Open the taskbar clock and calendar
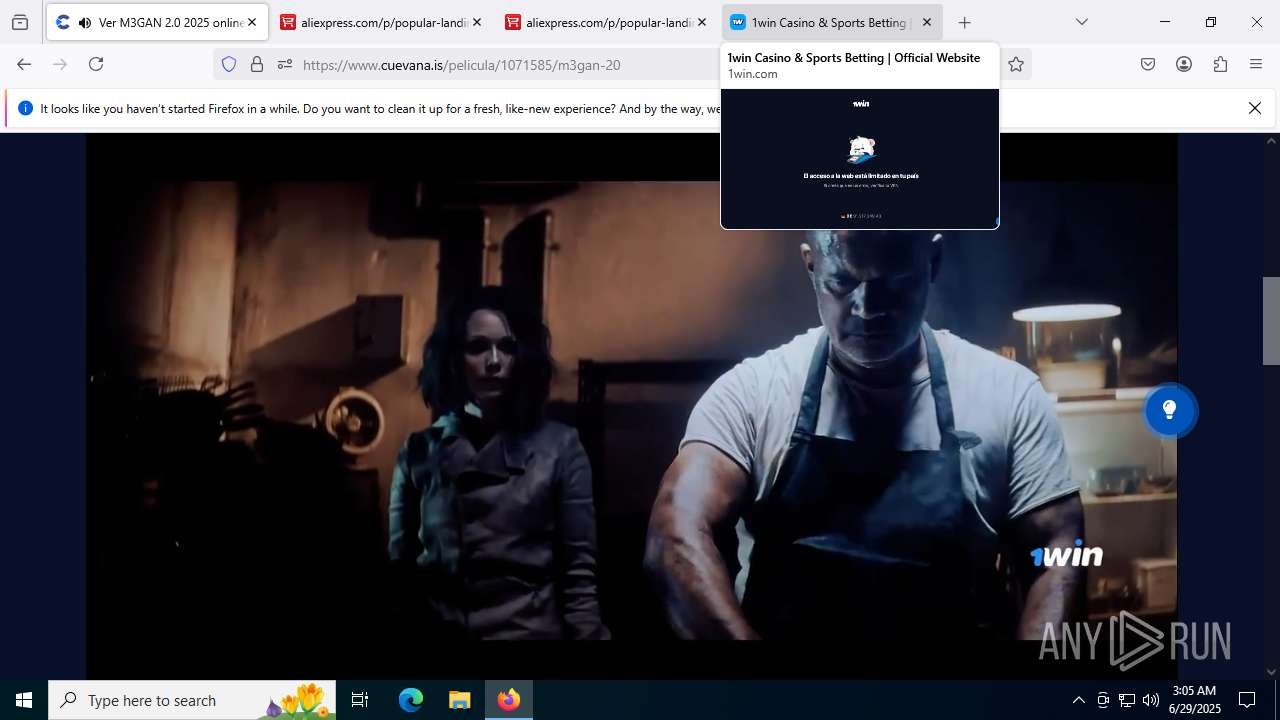1280x720 pixels. [1194, 700]
